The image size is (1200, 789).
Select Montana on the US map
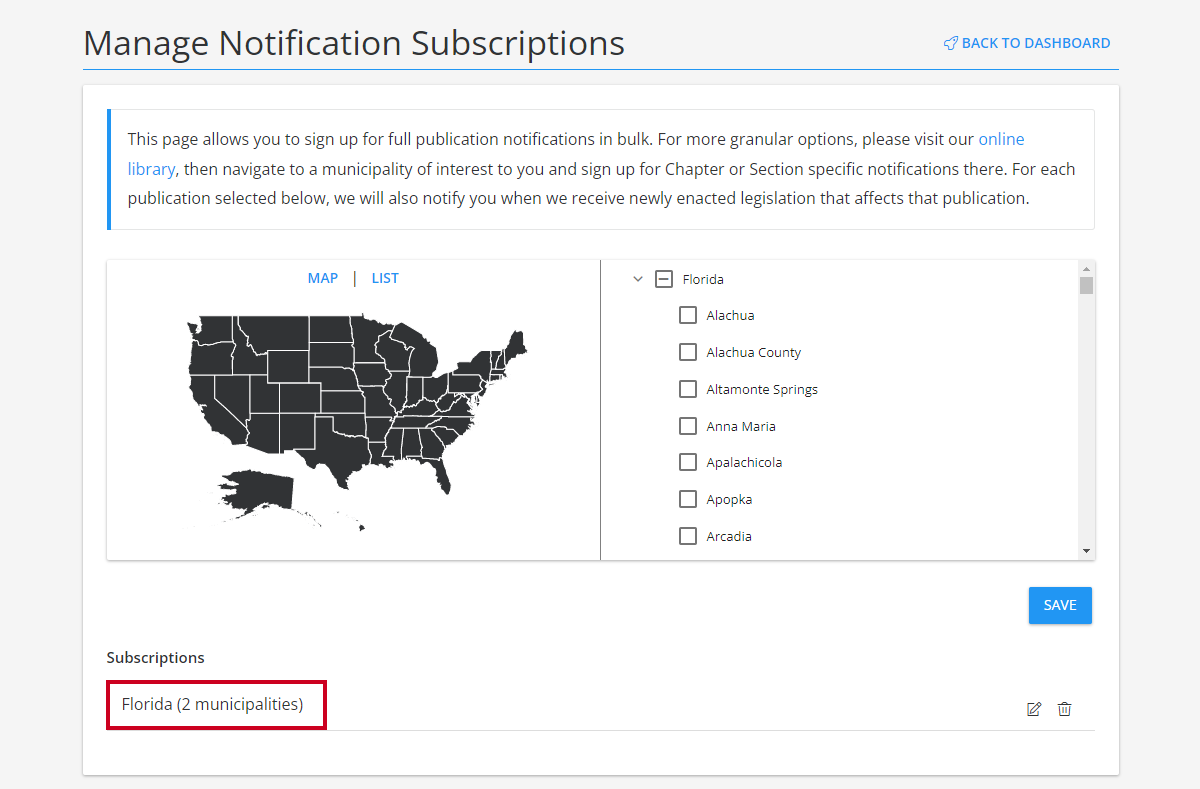coord(274,332)
